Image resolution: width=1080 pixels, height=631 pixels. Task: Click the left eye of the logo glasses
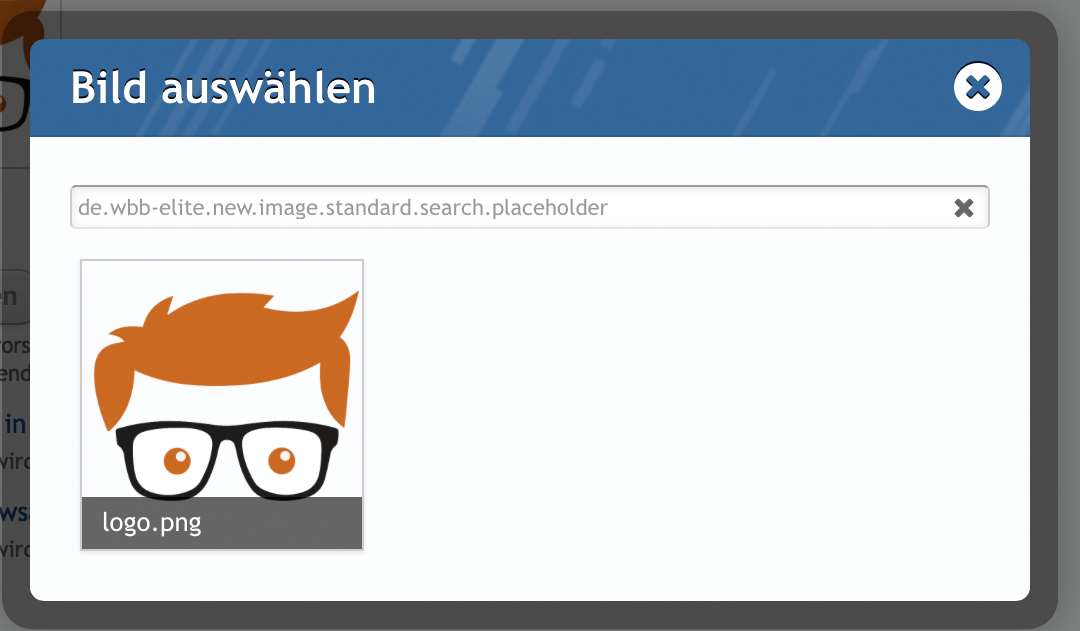pyautogui.click(x=177, y=459)
